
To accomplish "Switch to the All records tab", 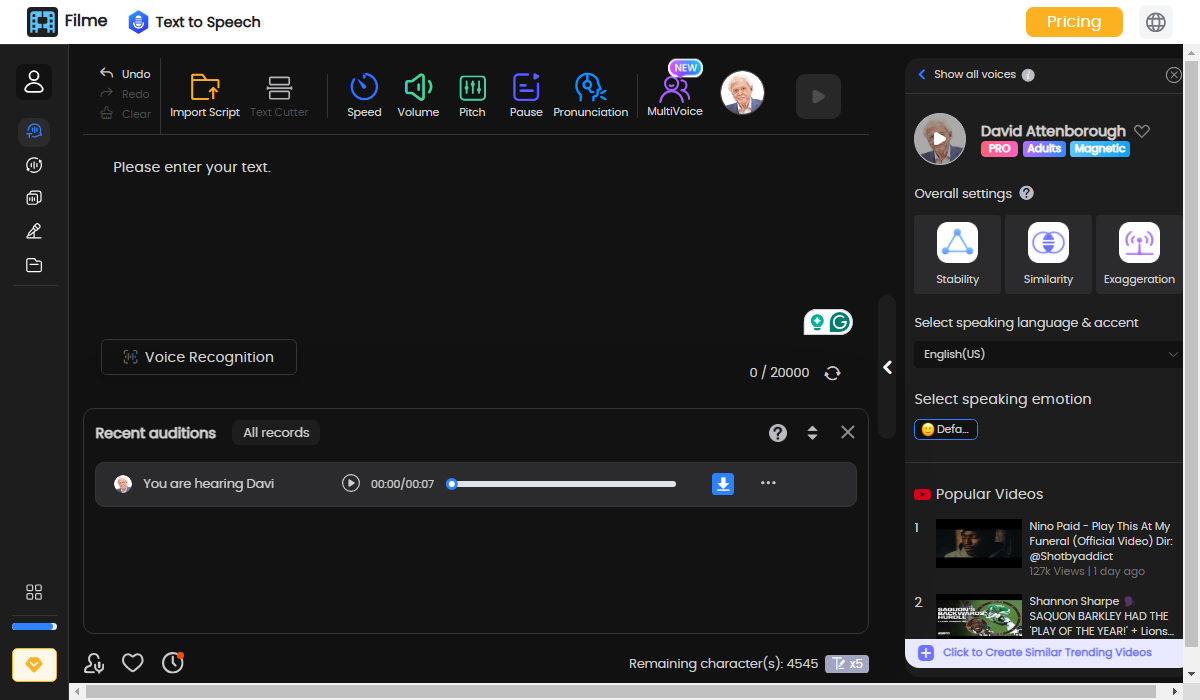I will coord(276,433).
